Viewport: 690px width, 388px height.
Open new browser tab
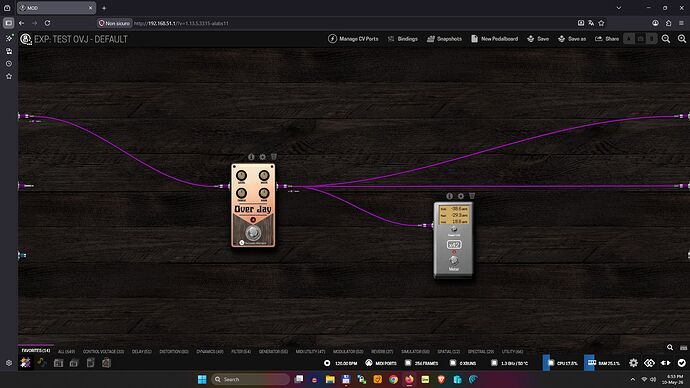coord(104,8)
